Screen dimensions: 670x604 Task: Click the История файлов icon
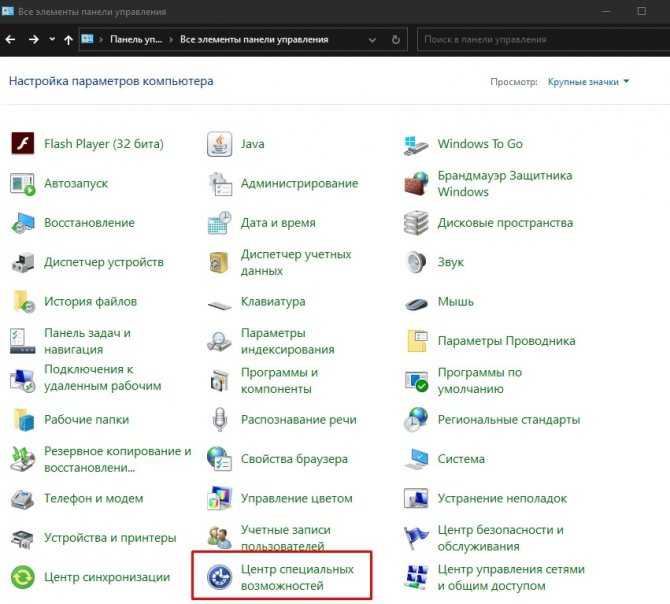(x=23, y=302)
